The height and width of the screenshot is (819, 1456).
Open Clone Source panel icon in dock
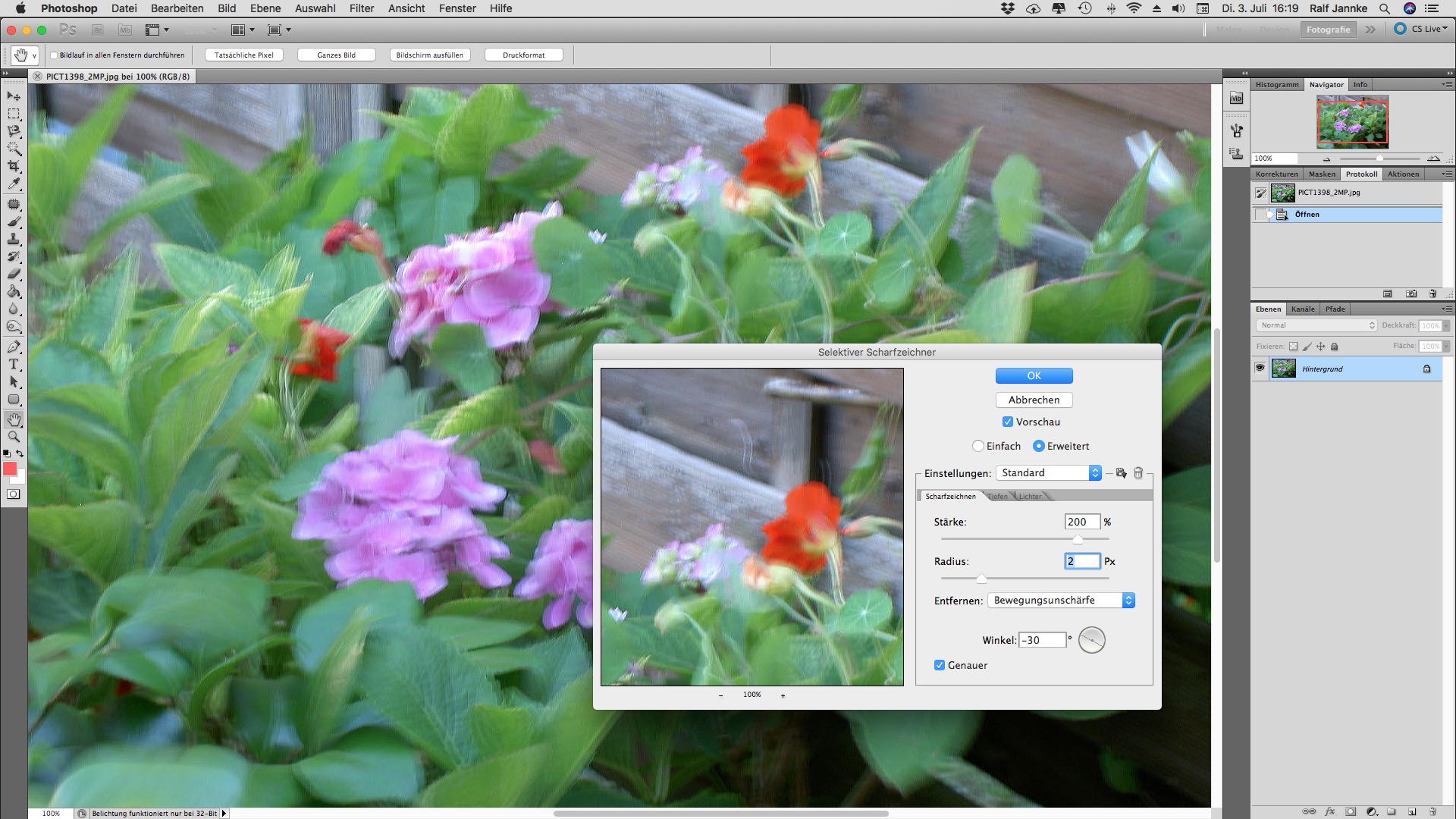pyautogui.click(x=1237, y=154)
